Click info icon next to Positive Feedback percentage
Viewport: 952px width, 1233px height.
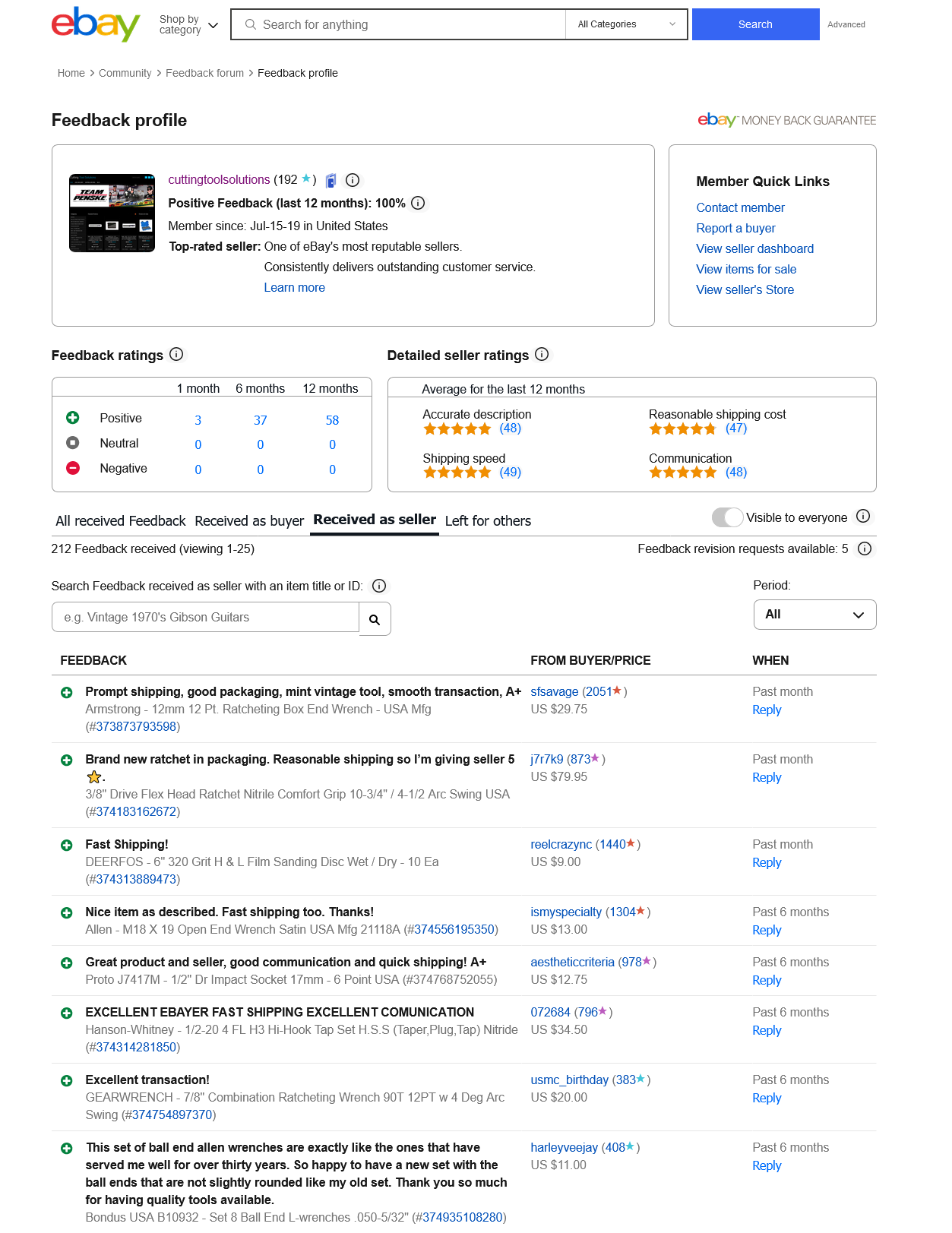418,203
